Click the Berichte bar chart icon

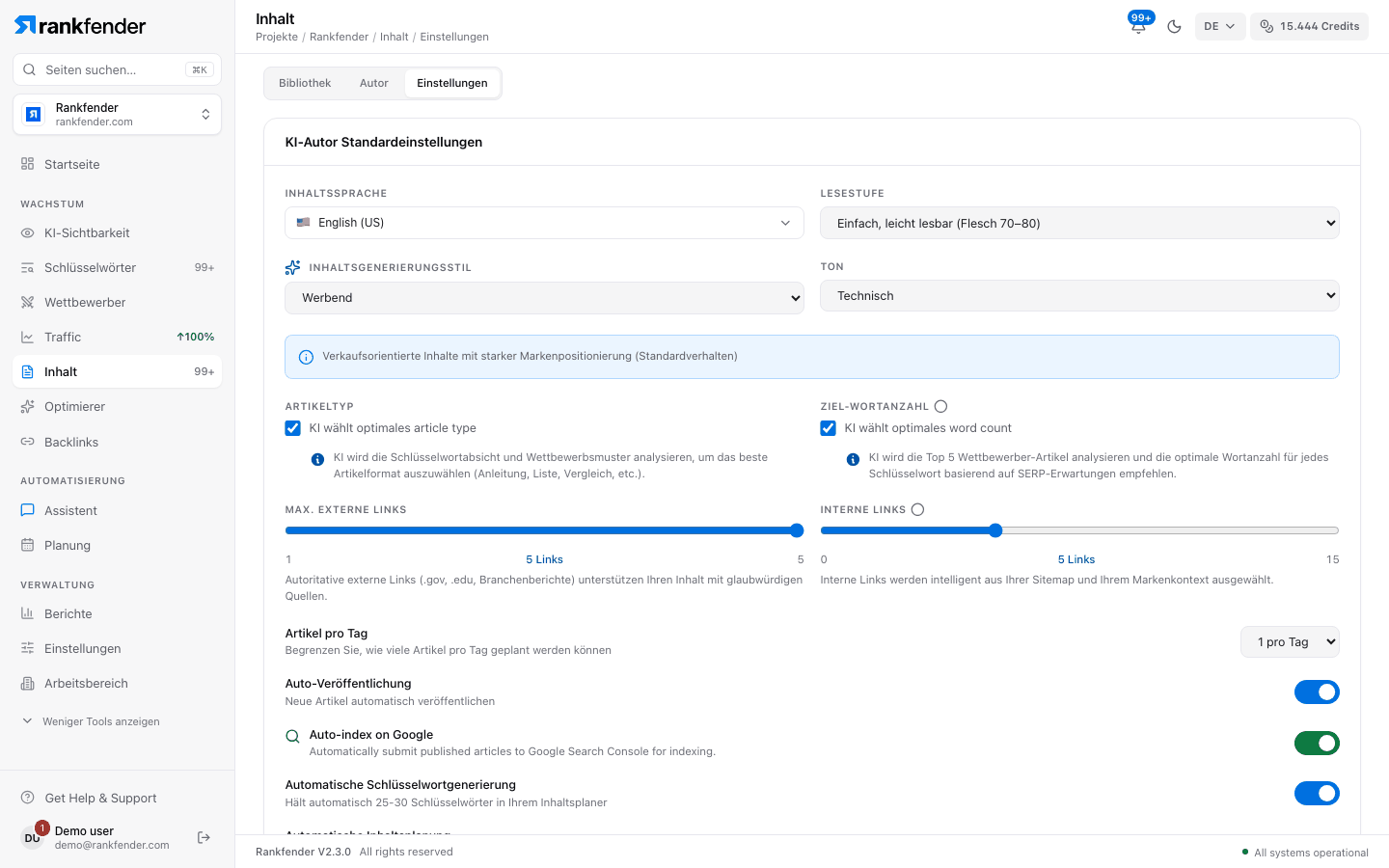(28, 613)
